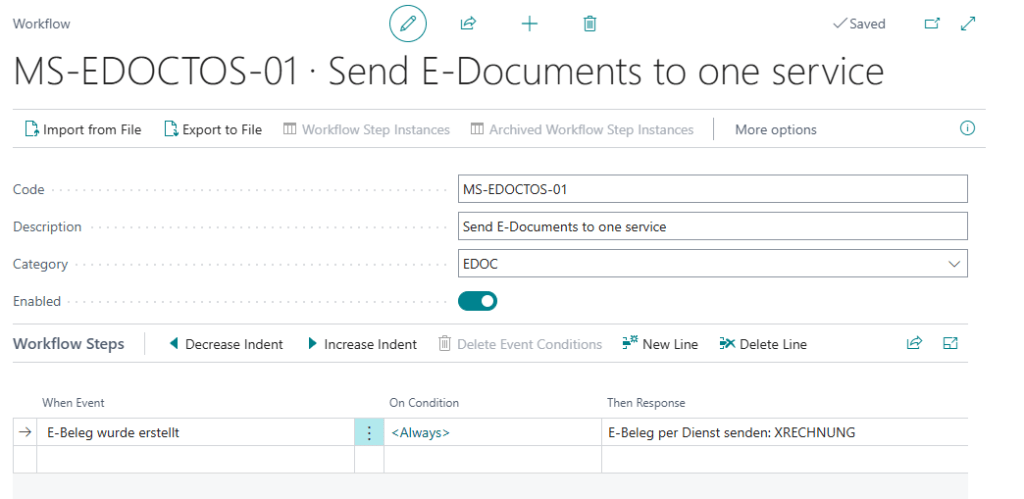This screenshot has height=499, width=1024.
Task: Share the Workflow Steps section
Action: pyautogui.click(x=913, y=344)
